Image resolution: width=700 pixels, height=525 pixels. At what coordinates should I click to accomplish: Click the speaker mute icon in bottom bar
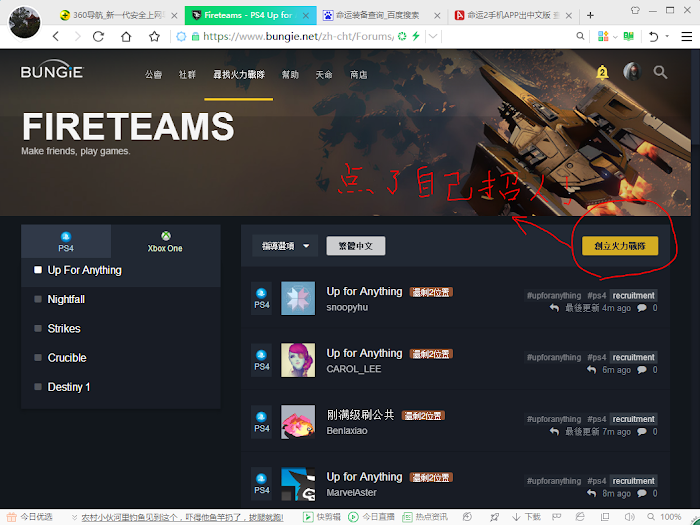(x=629, y=517)
